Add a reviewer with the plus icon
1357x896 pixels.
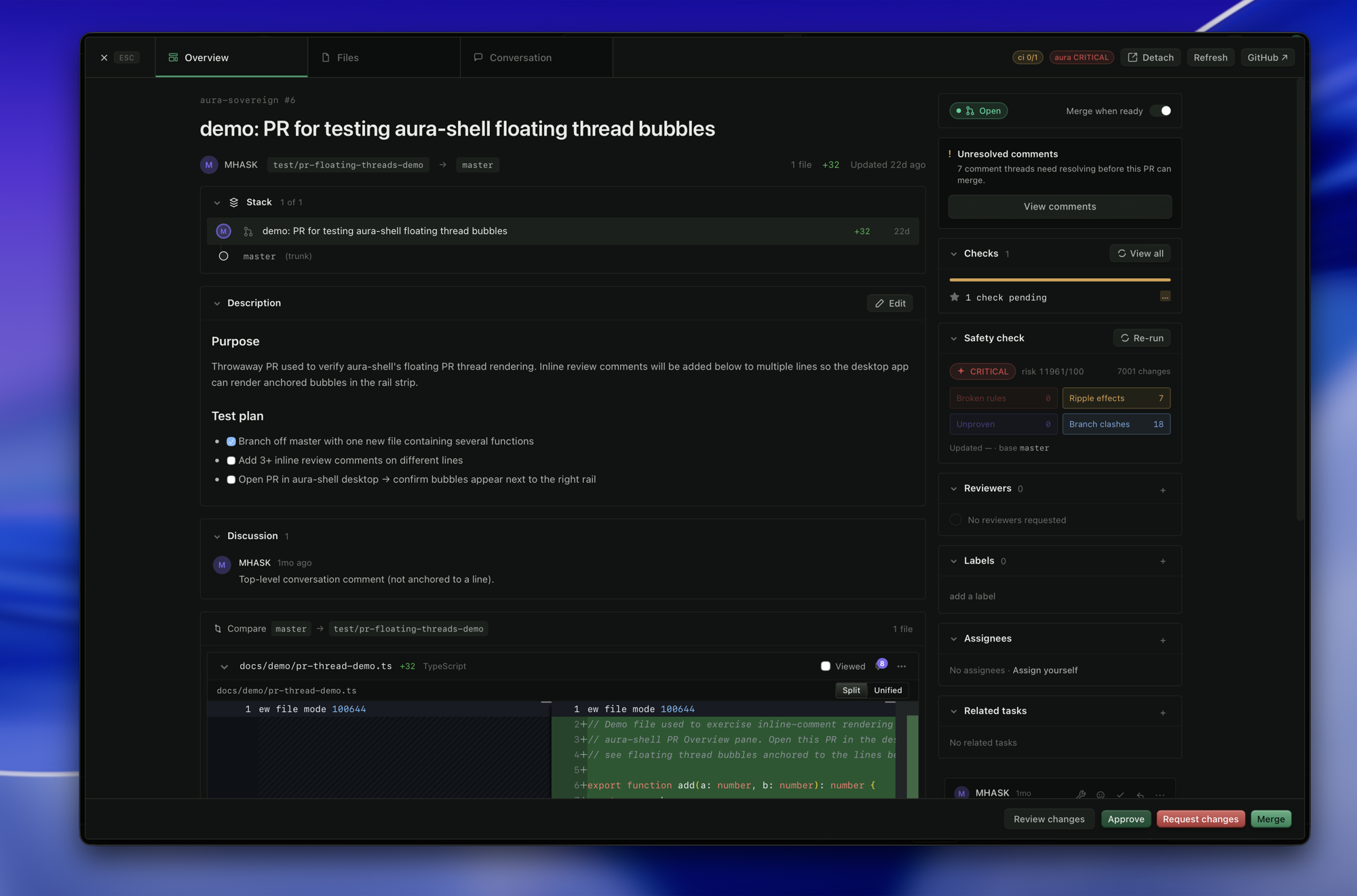click(x=1162, y=490)
